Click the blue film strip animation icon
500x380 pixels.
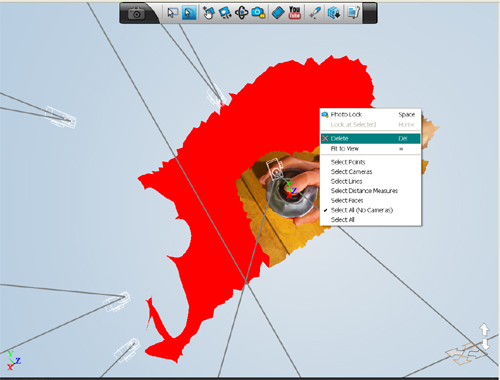coord(278,13)
